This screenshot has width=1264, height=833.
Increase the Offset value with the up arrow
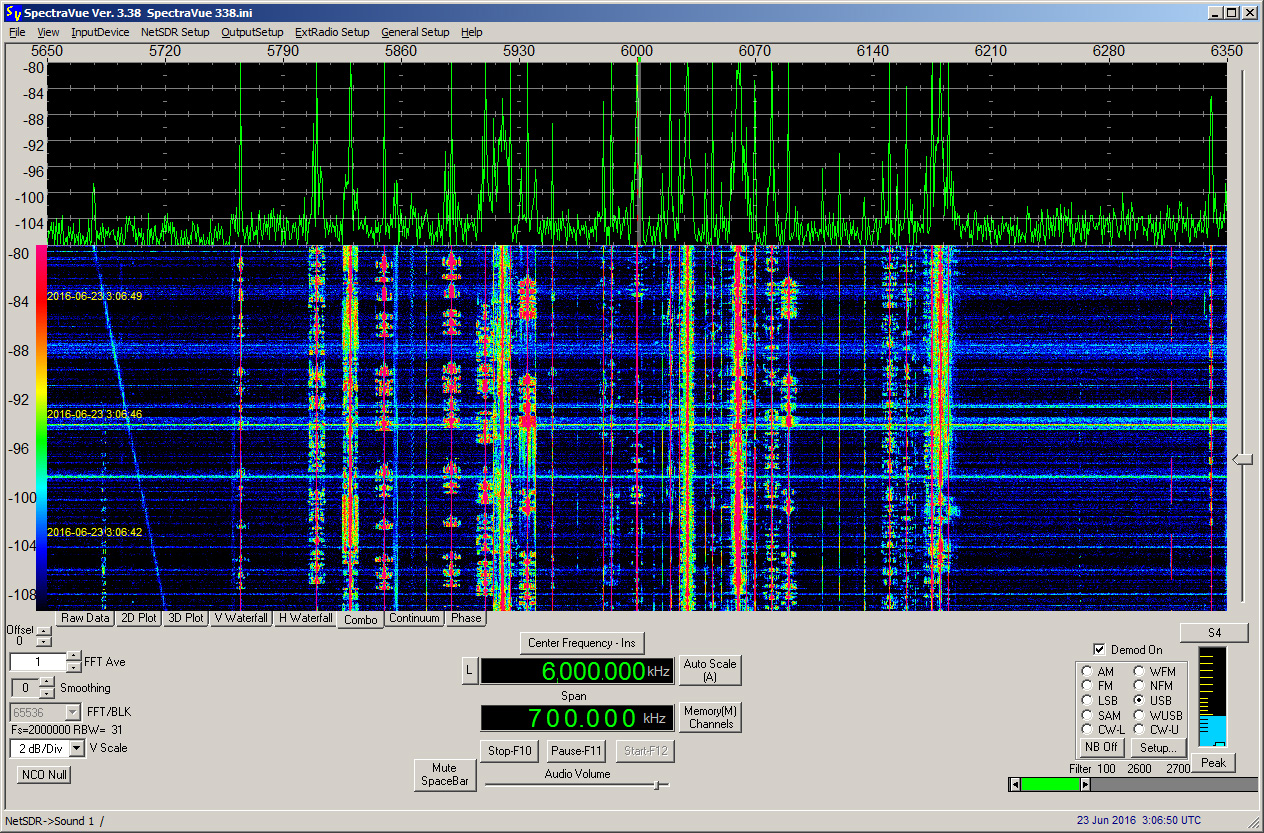[x=43, y=630]
